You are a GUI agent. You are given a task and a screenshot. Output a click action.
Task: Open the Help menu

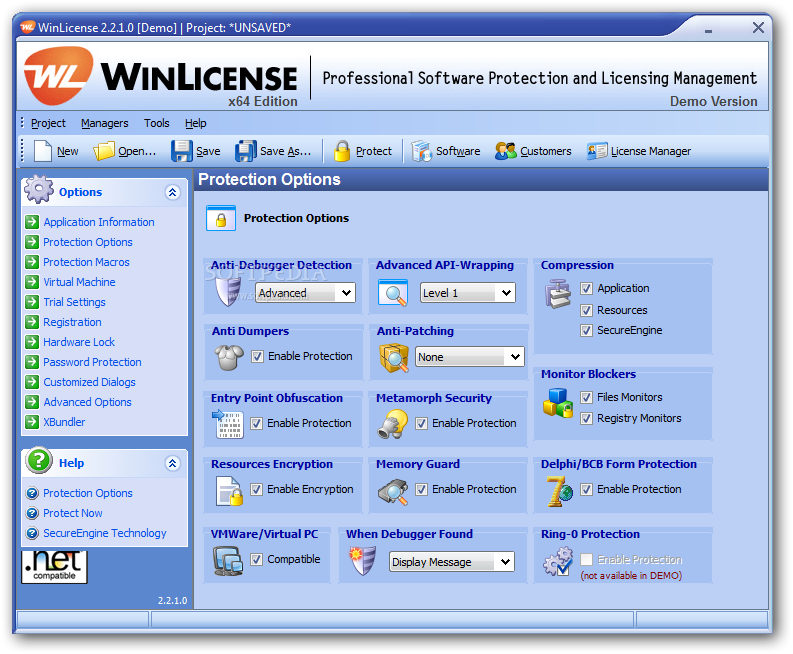[x=196, y=123]
